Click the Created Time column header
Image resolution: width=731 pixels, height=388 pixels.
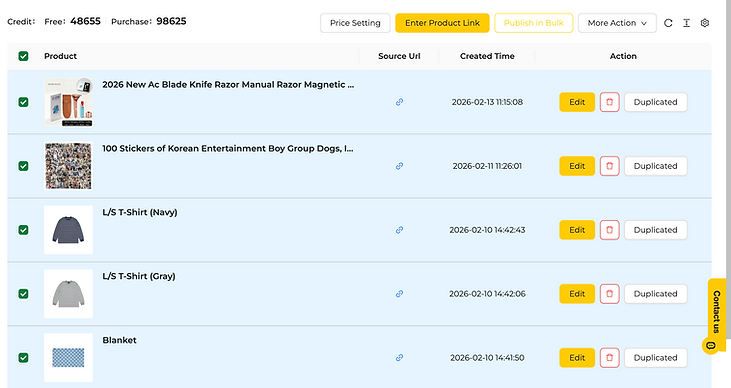[487, 56]
